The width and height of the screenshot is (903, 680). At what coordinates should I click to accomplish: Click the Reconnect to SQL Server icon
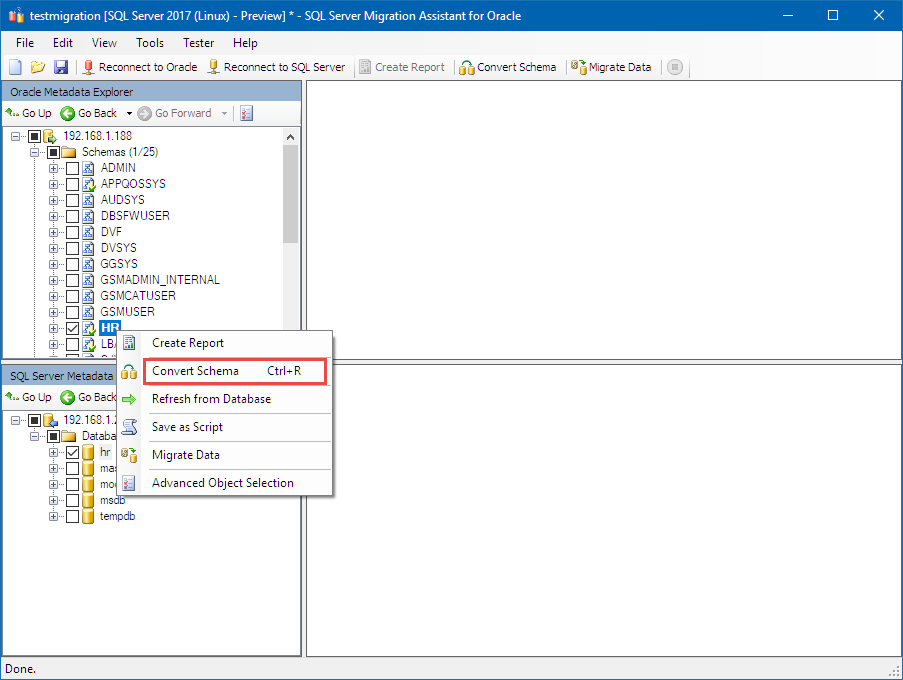pyautogui.click(x=214, y=67)
